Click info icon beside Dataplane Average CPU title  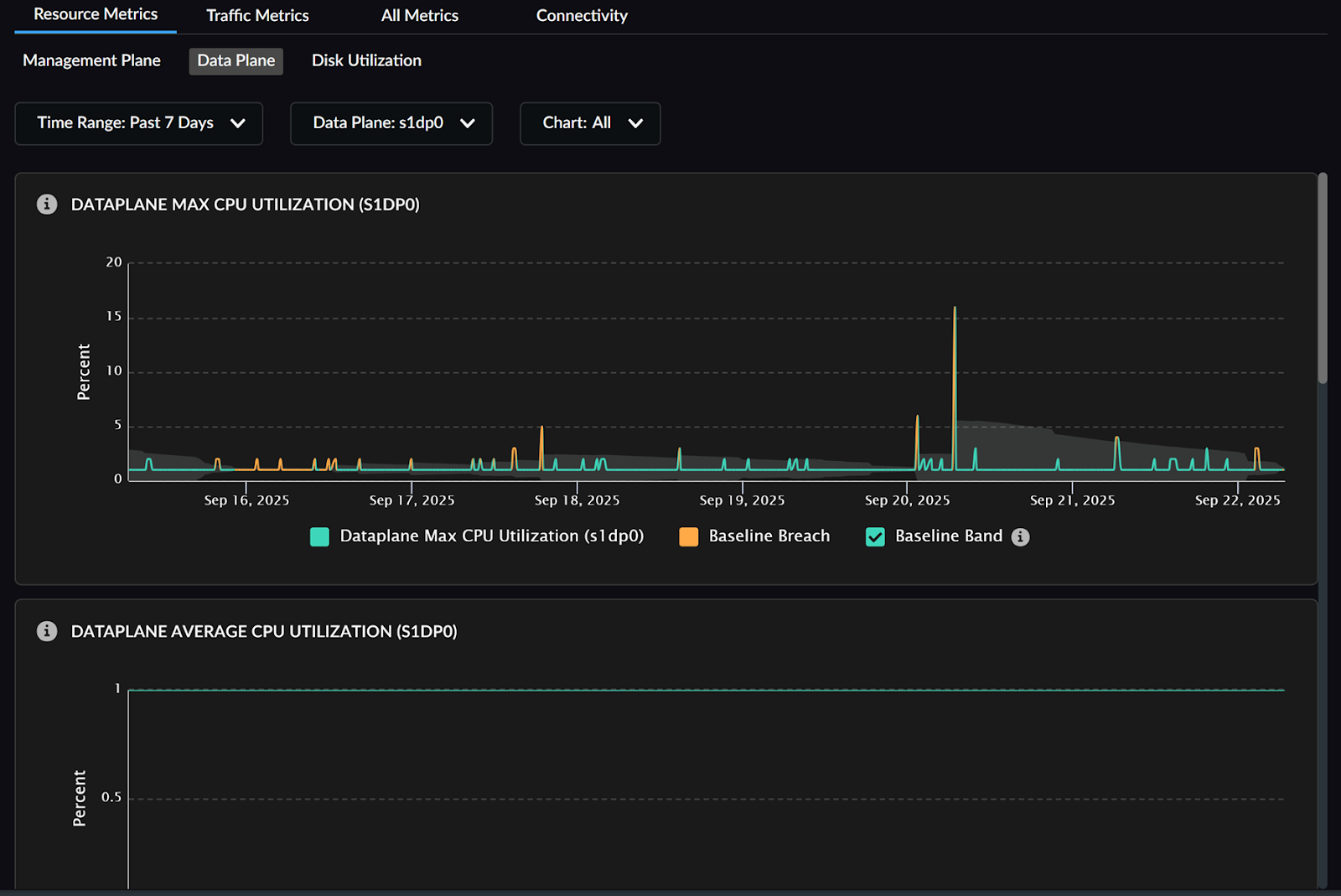[47, 631]
